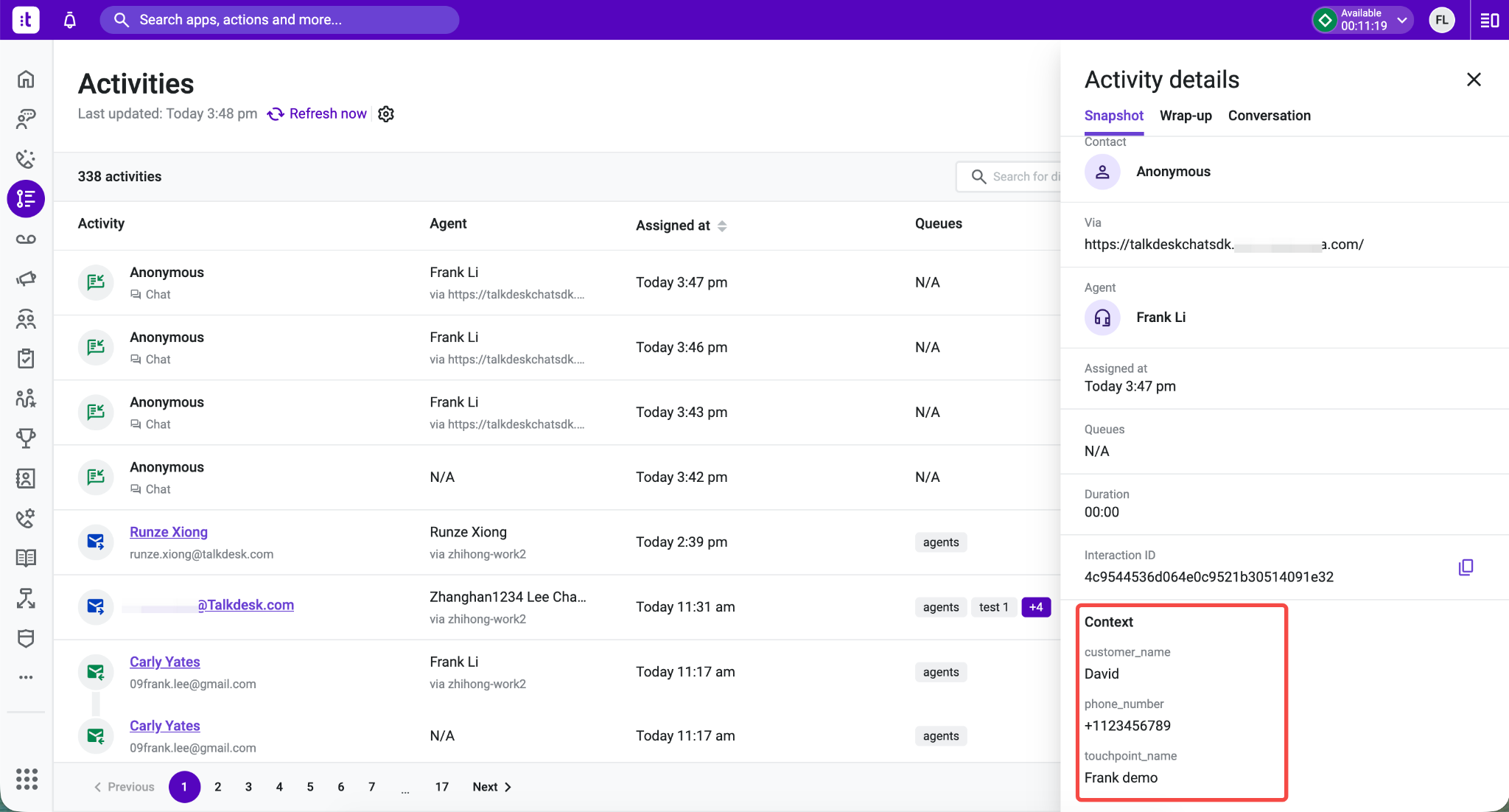The height and width of the screenshot is (812, 1509).
Task: Switch to the Wrap-up tab
Action: (1186, 116)
